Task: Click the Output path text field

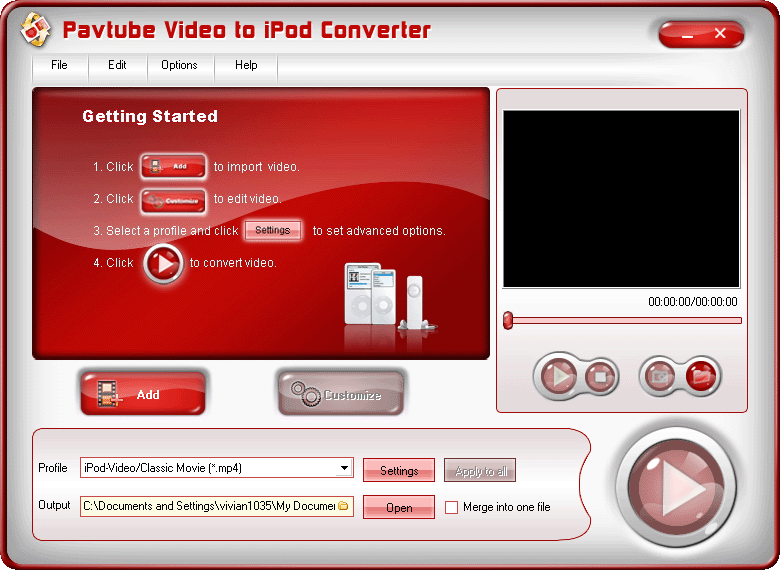Action: 208,507
